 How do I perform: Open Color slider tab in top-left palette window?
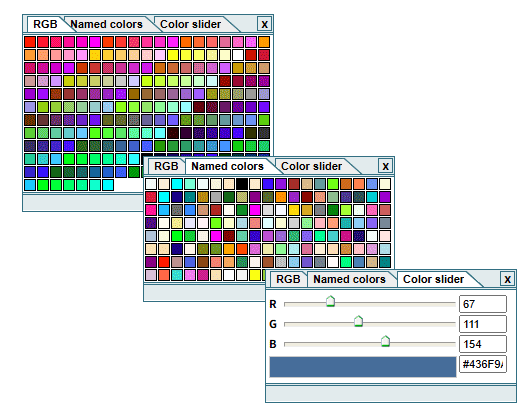tap(191, 24)
